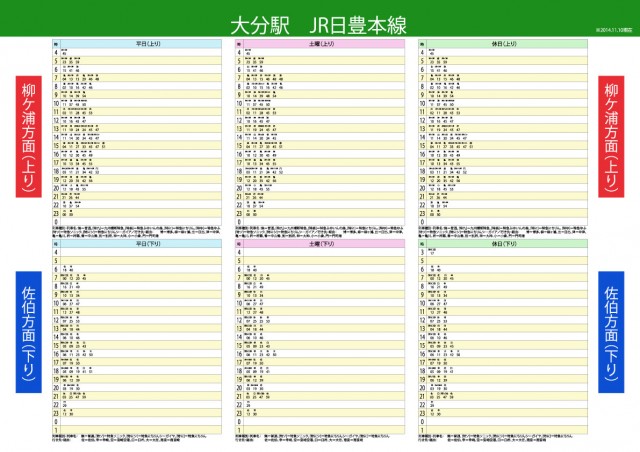Select hour 12 row in 土曜(下り) table
The height and width of the screenshot is (452, 640).
(x=320, y=320)
